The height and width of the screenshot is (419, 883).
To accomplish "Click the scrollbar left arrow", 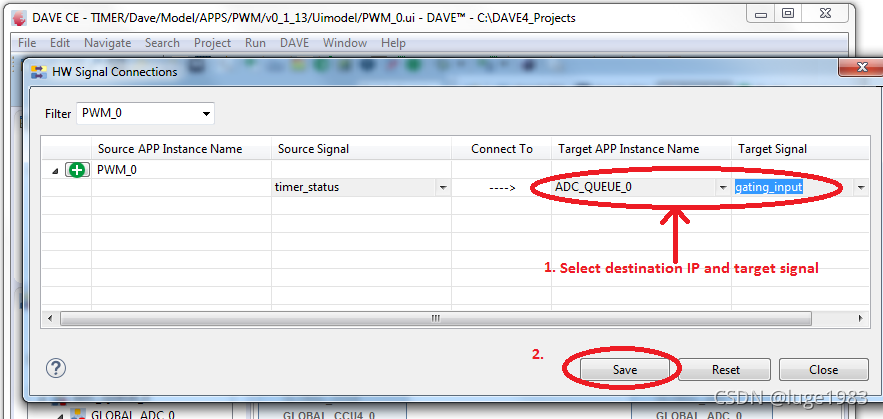I will coord(50,318).
